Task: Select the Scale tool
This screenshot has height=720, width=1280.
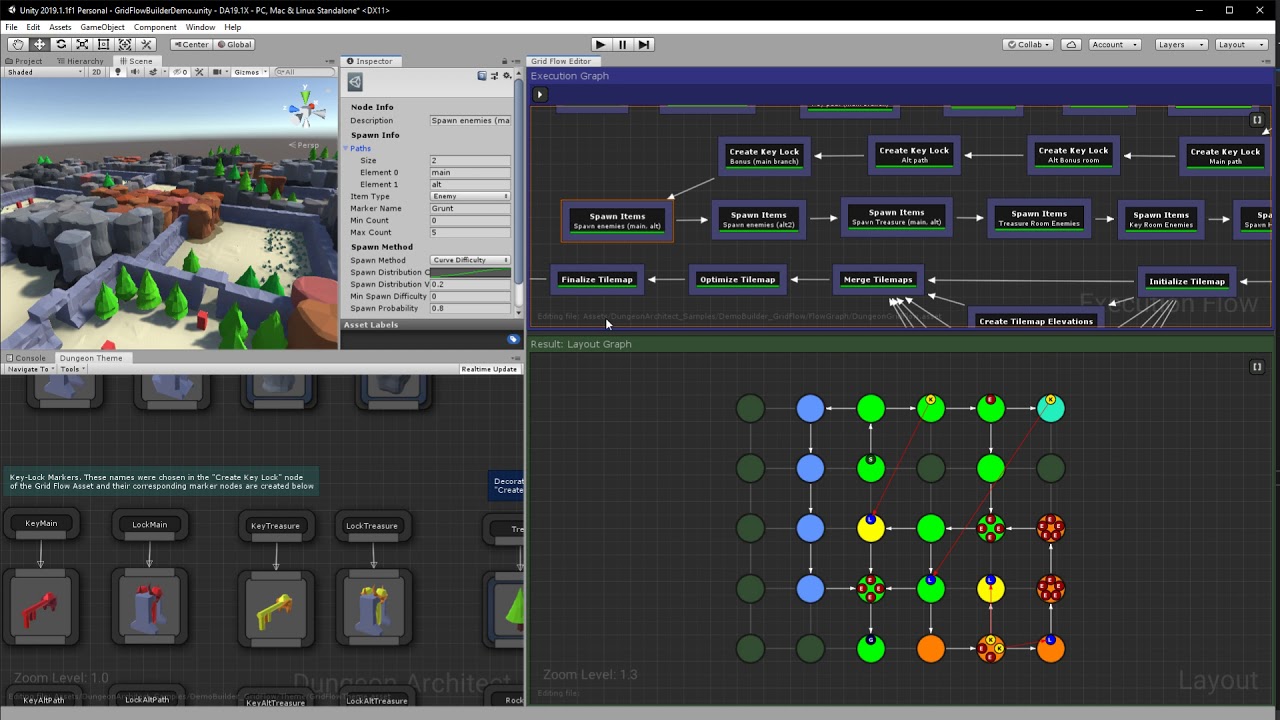Action: 82,44
